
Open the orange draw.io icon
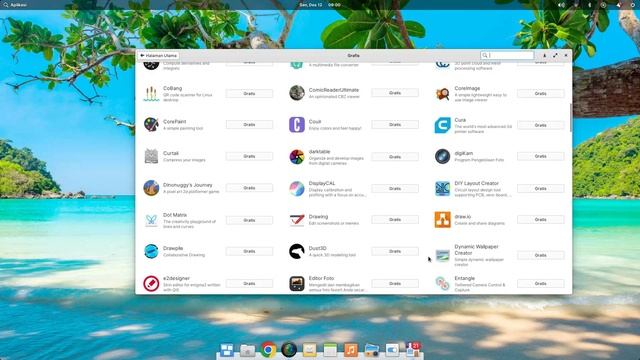(442, 220)
